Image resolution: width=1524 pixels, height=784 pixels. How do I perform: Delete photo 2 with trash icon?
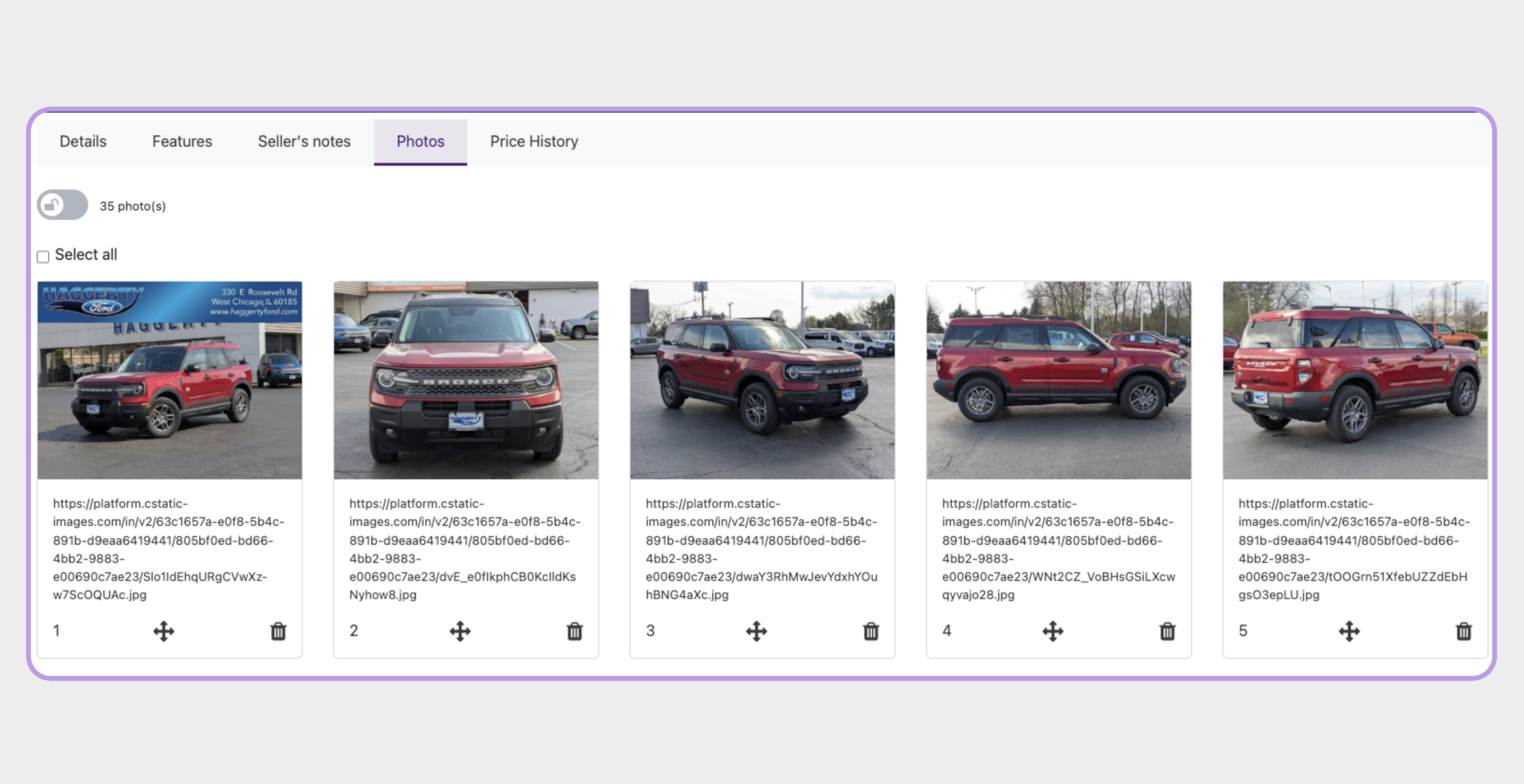574,631
